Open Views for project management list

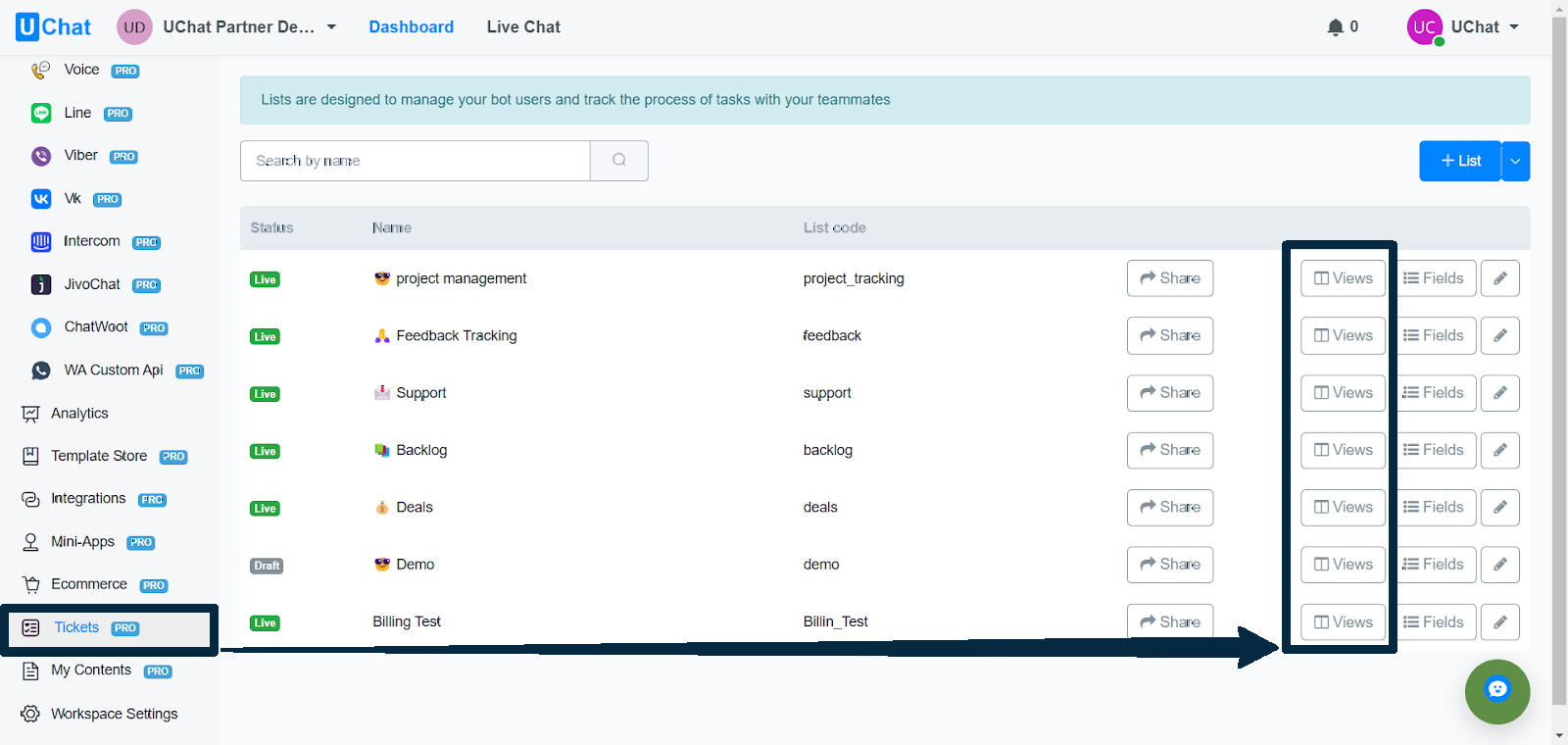point(1344,278)
